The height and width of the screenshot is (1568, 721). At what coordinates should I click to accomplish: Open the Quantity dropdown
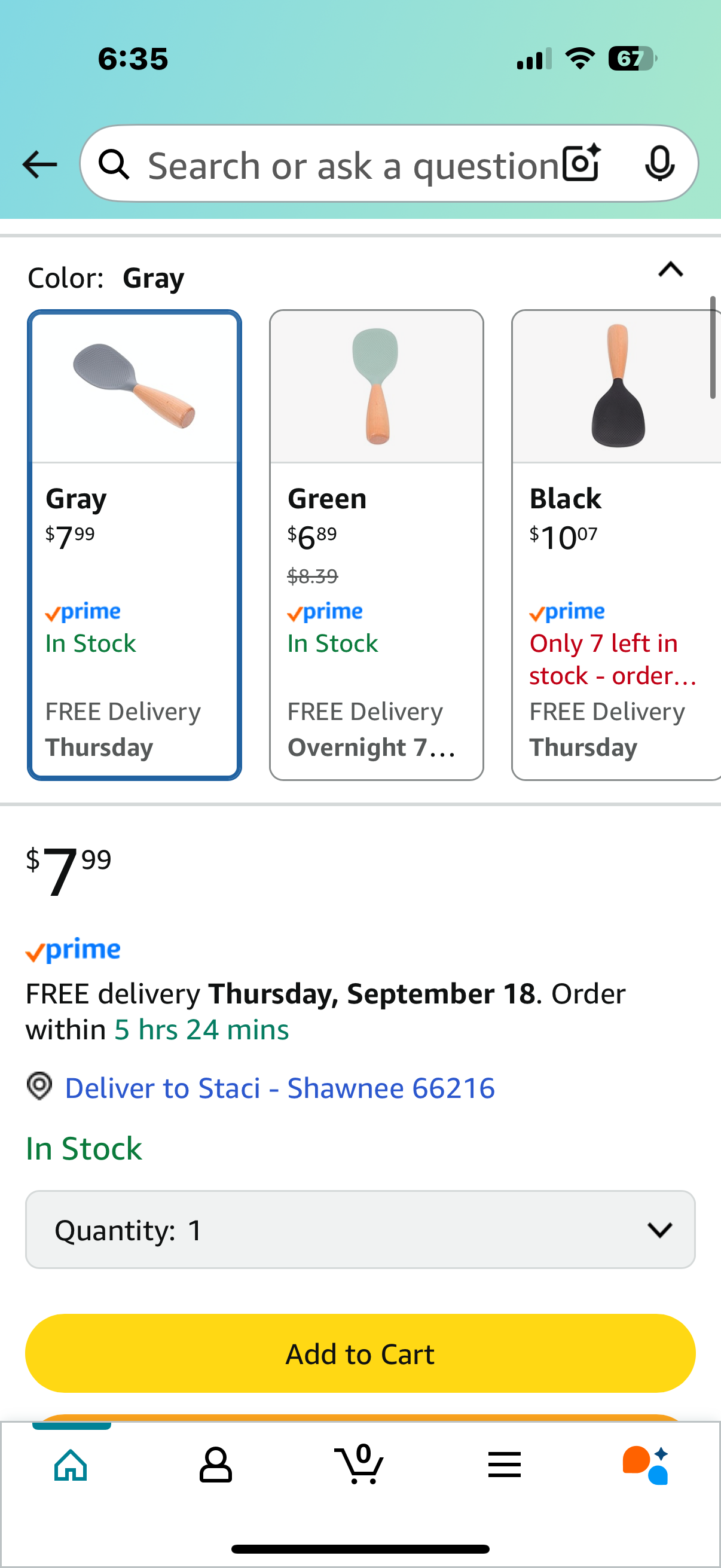[x=360, y=1230]
